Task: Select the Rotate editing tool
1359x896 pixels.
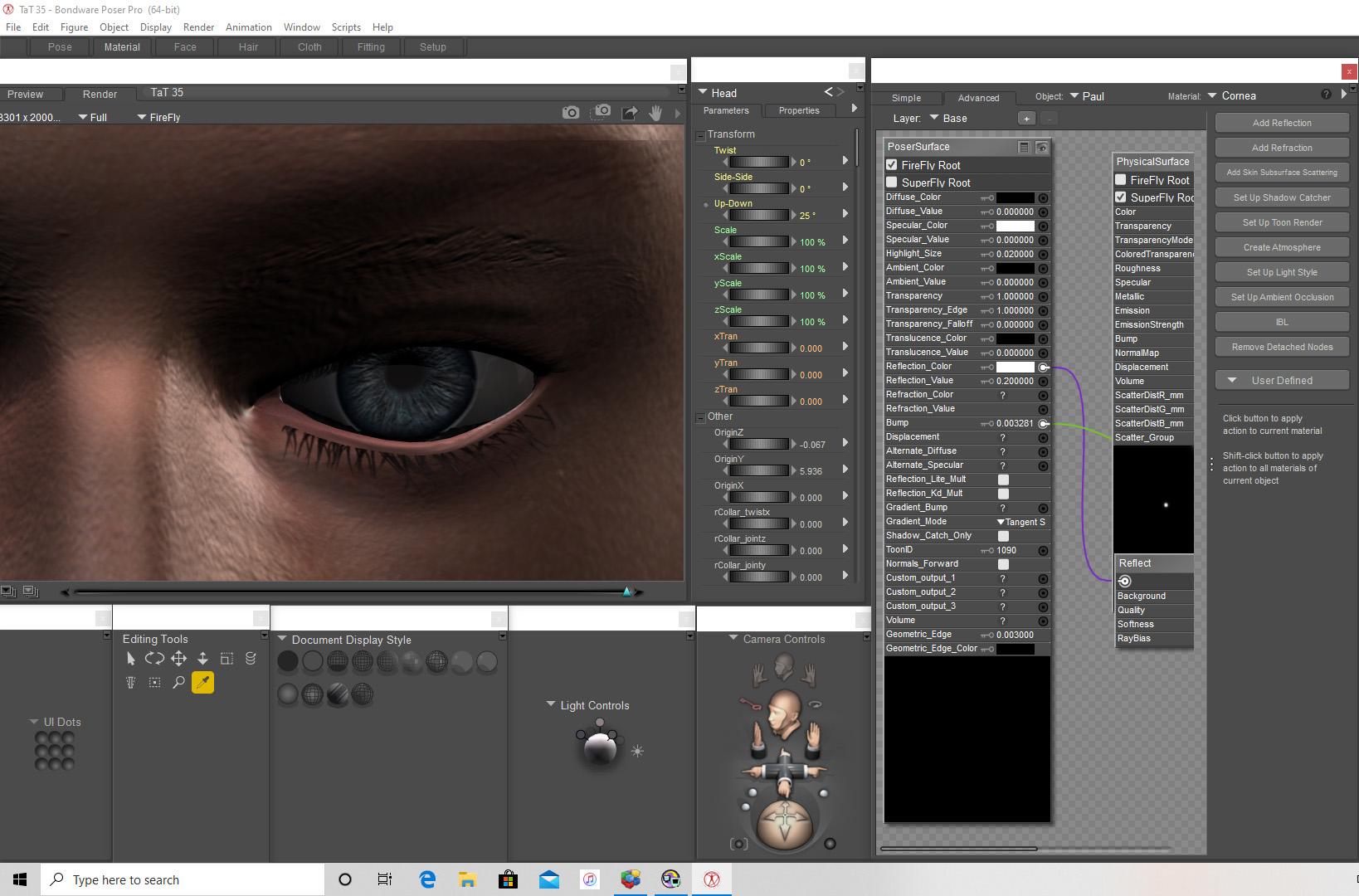Action: pyautogui.click(x=154, y=659)
